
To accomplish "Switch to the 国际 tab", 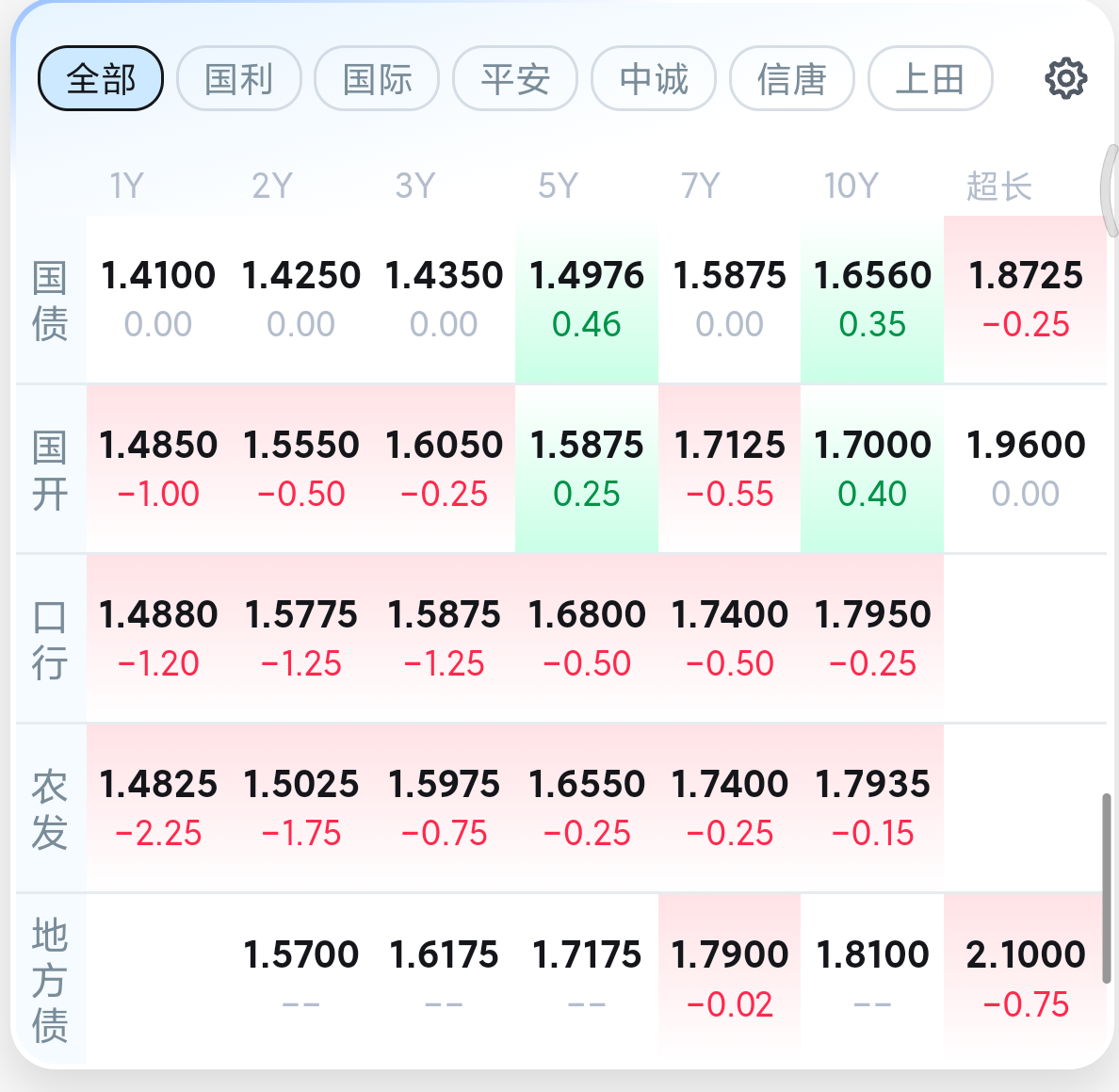I will [377, 78].
